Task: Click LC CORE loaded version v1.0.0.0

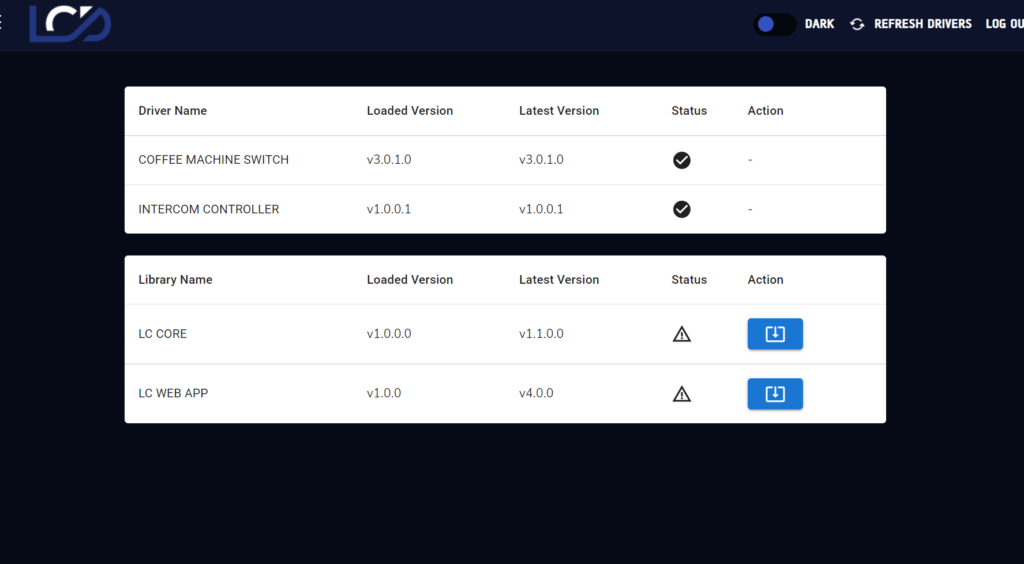Action: point(389,334)
